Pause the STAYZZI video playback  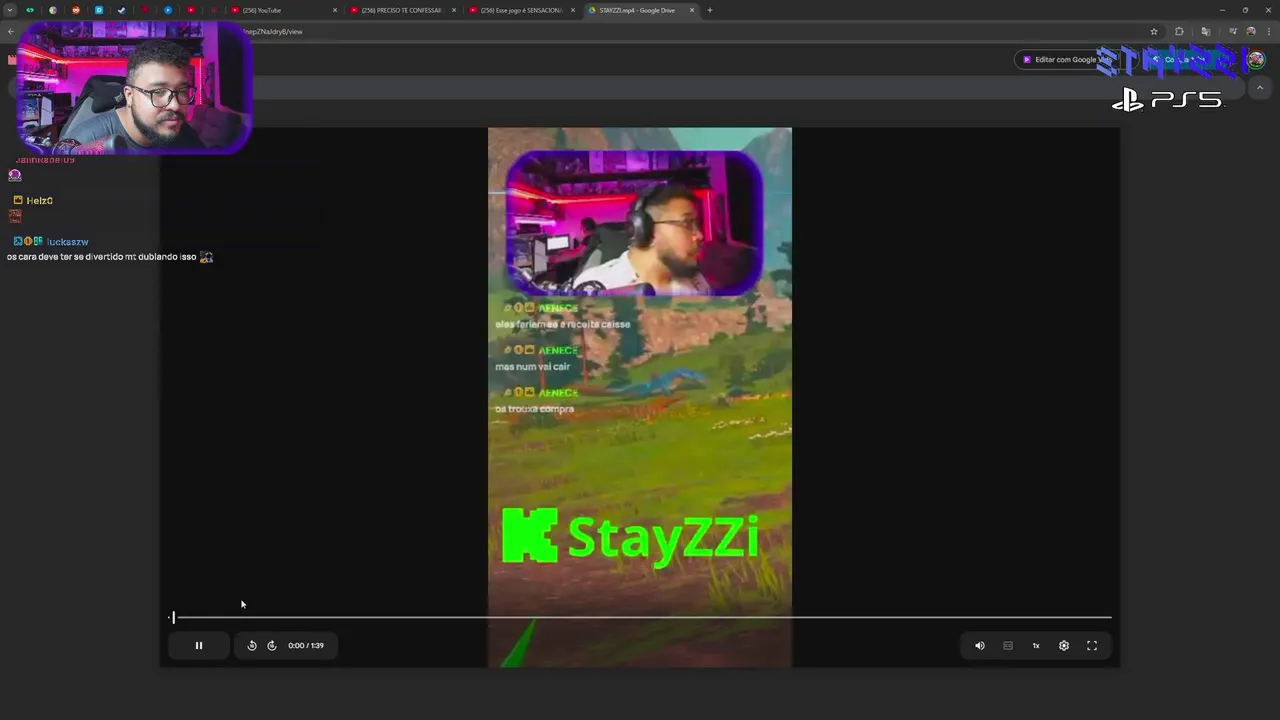198,645
